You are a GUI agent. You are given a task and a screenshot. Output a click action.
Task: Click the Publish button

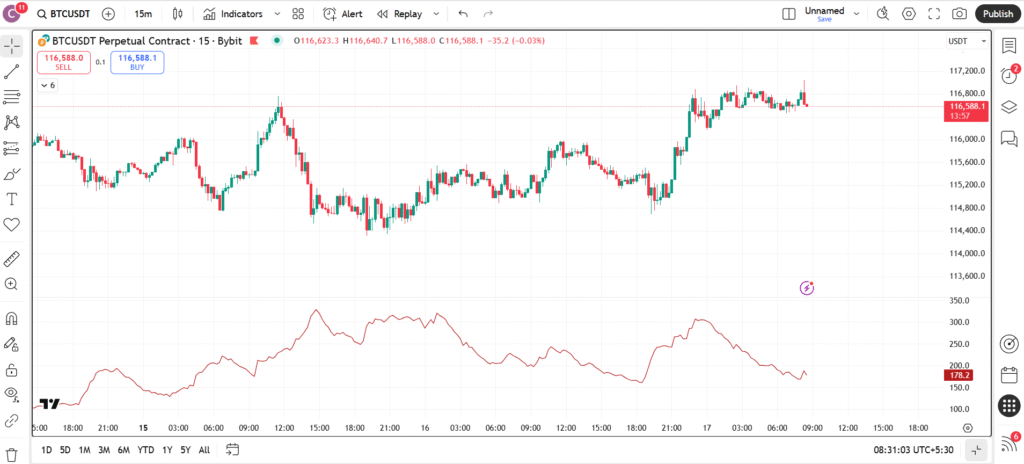(997, 14)
